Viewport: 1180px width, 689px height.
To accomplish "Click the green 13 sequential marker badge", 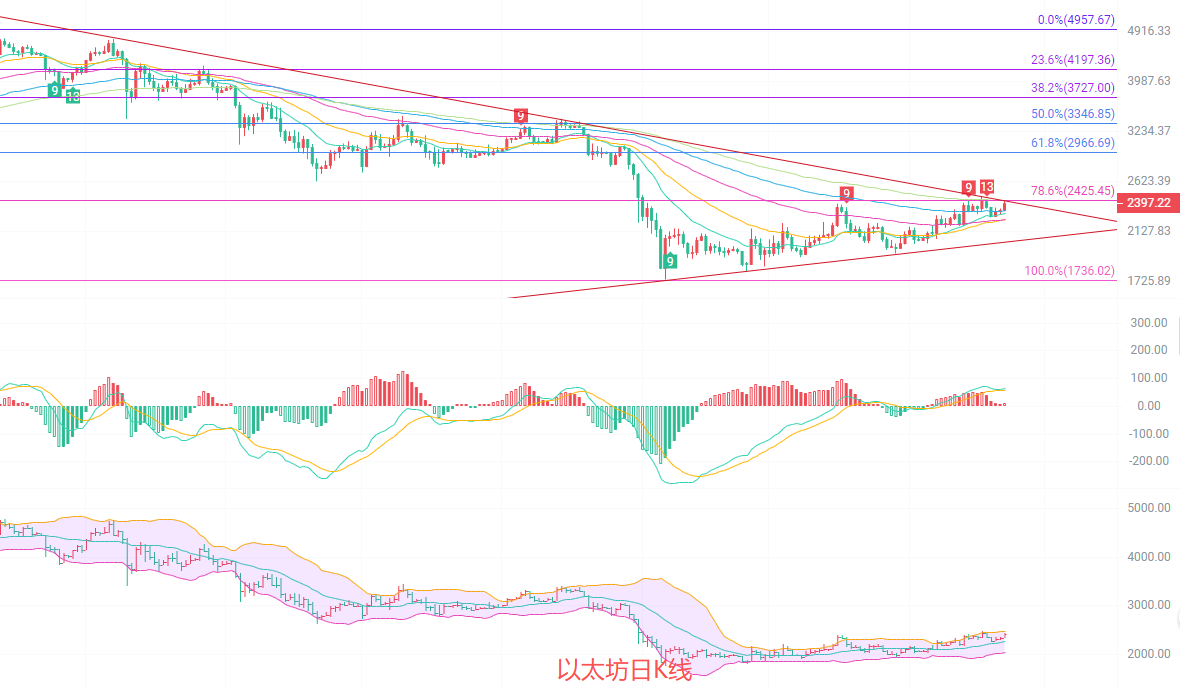I will (x=73, y=96).
